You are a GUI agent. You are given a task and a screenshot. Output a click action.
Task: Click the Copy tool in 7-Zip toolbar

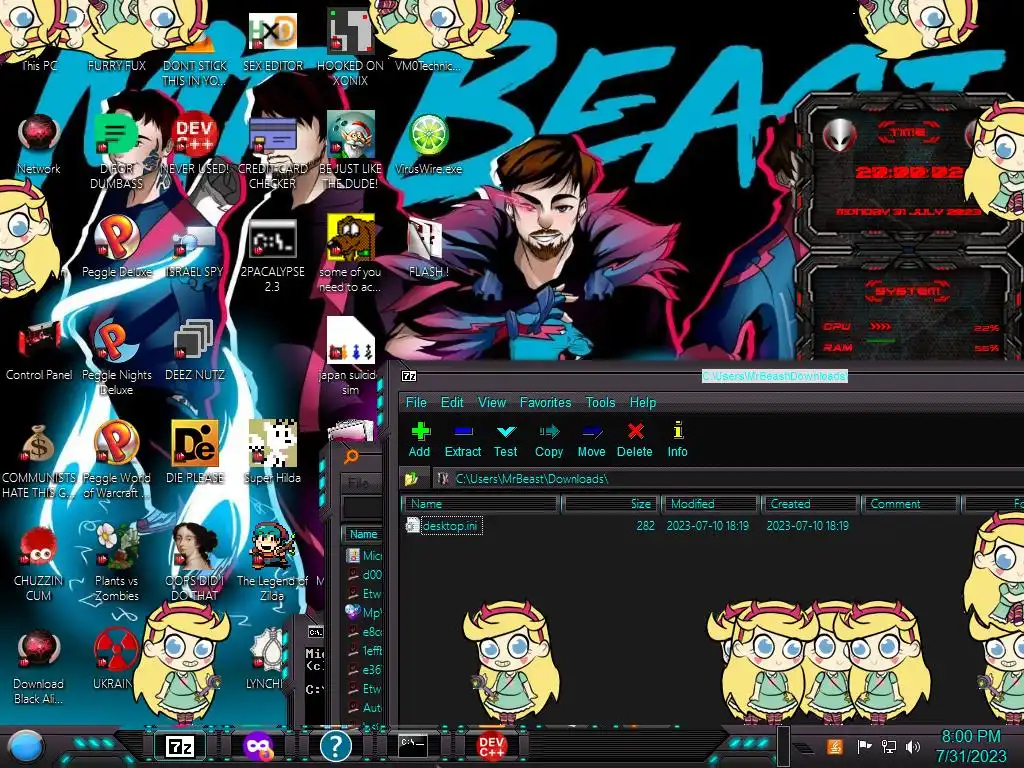click(x=549, y=440)
